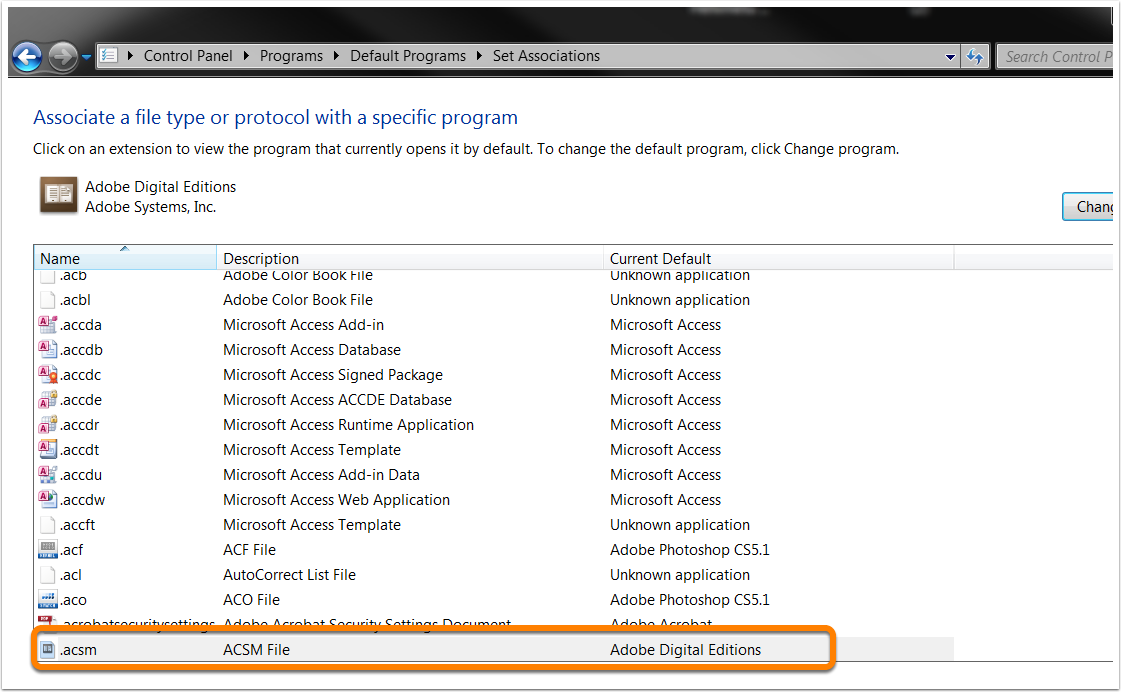The height and width of the screenshot is (692, 1121).
Task: Click the blank .acl file icon
Action: click(x=47, y=575)
